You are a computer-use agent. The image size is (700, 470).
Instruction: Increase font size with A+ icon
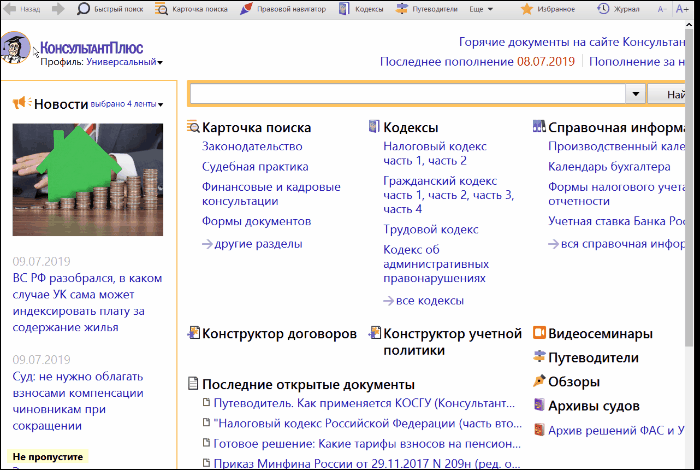[x=682, y=8]
